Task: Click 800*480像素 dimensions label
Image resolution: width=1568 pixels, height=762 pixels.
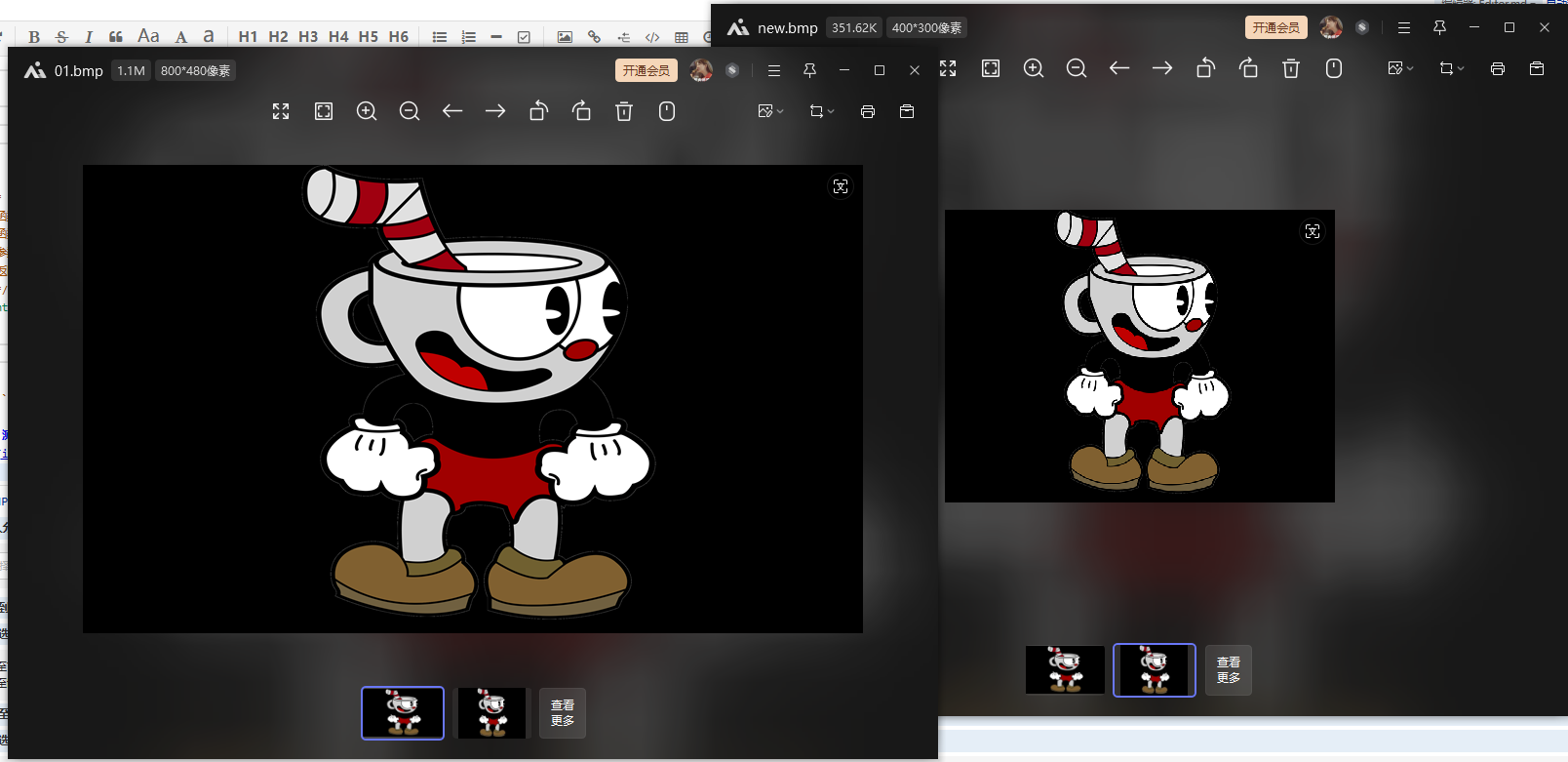Action: click(x=196, y=70)
